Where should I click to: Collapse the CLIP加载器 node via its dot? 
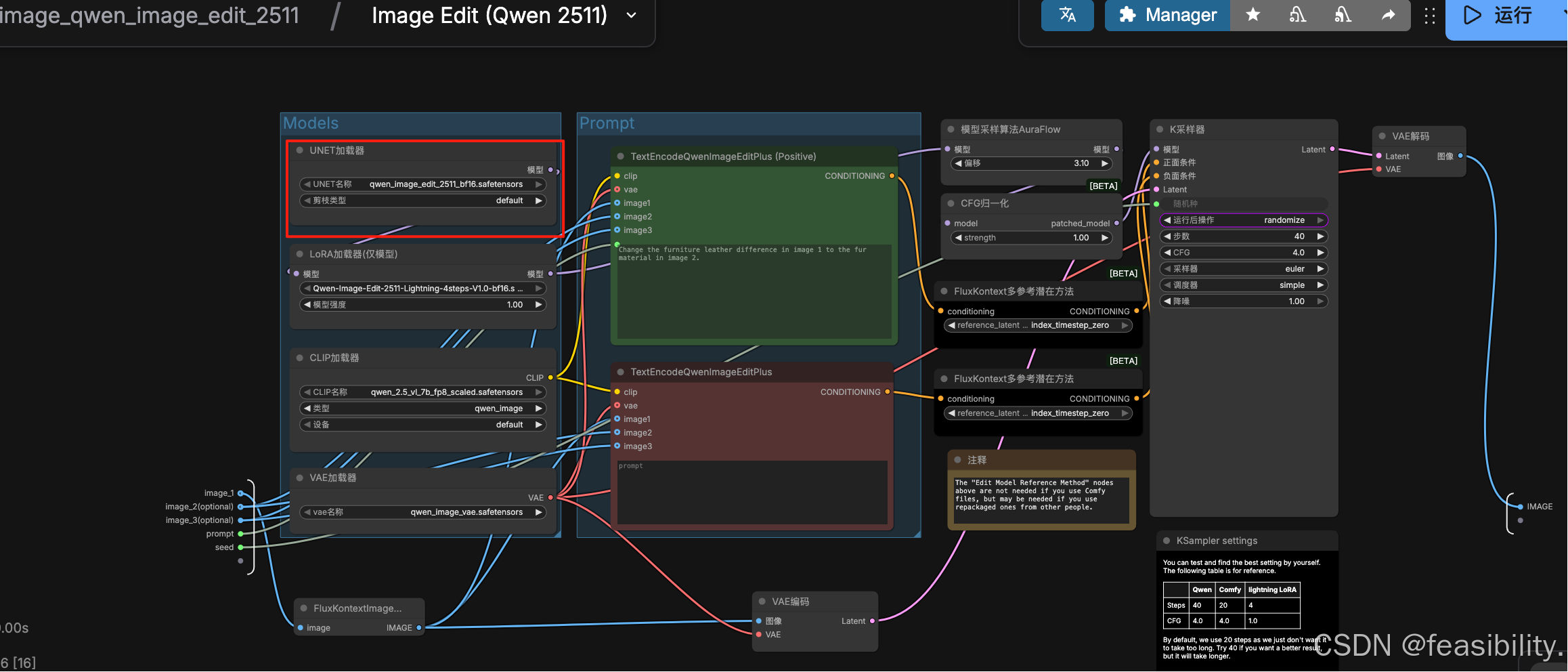[x=299, y=358]
